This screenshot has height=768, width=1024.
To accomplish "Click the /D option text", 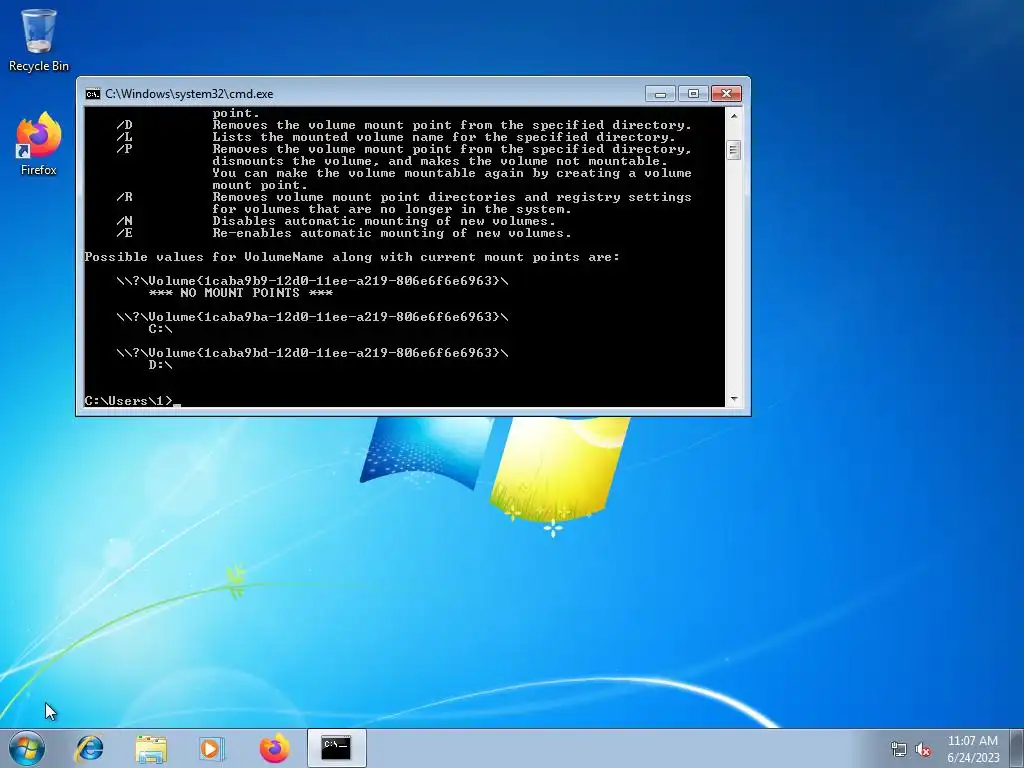I will point(124,125).
